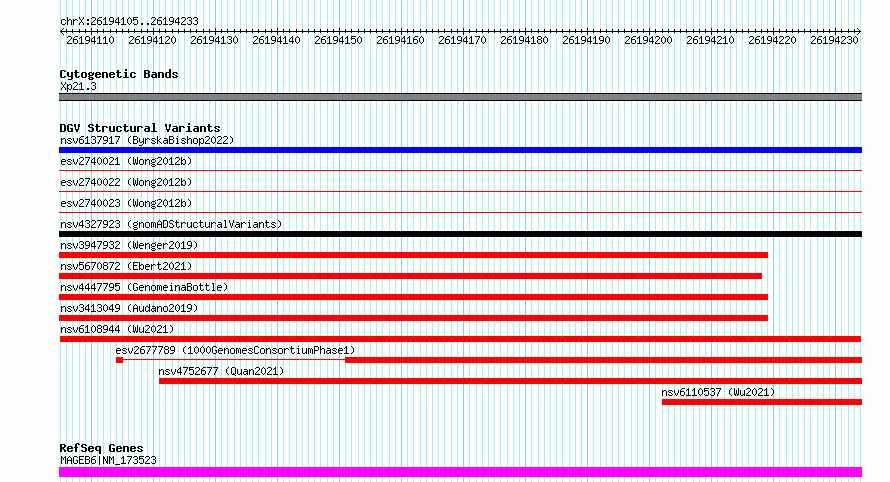Click ruler position 26194120
The width and height of the screenshot is (890, 482).
pyautogui.click(x=152, y=40)
